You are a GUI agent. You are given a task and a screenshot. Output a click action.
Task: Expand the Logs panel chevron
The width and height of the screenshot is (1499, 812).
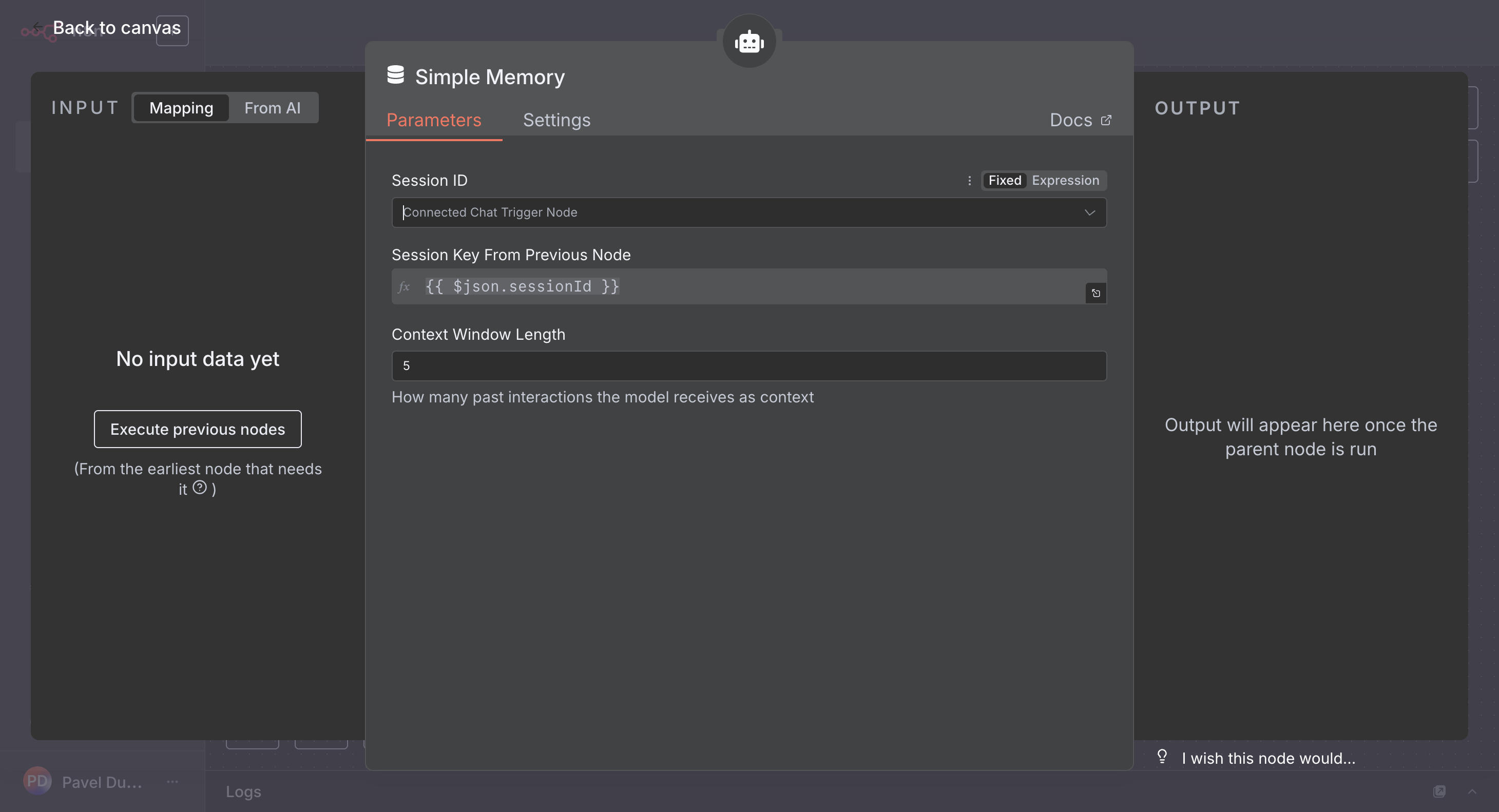[1472, 791]
